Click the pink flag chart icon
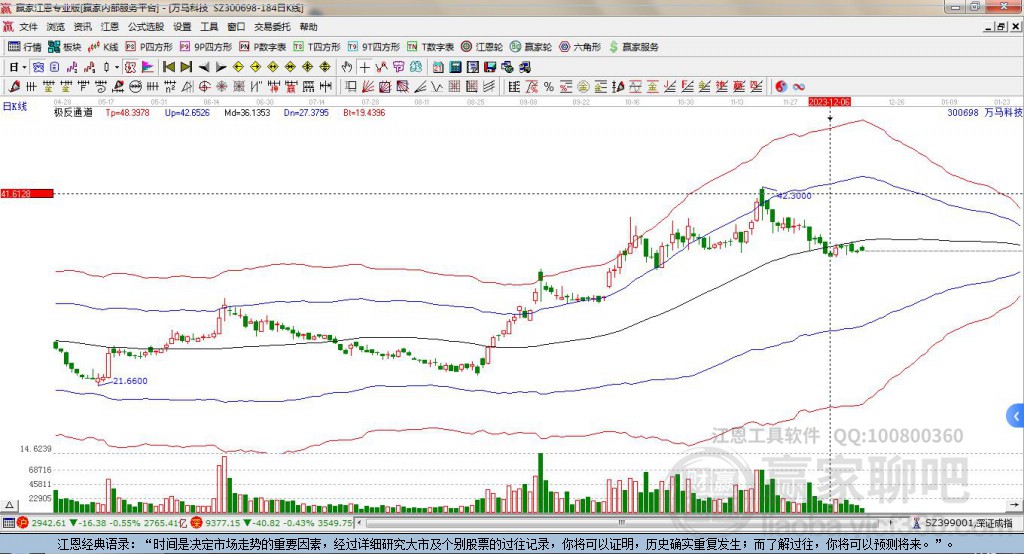1024x554 pixels. [x=148, y=67]
